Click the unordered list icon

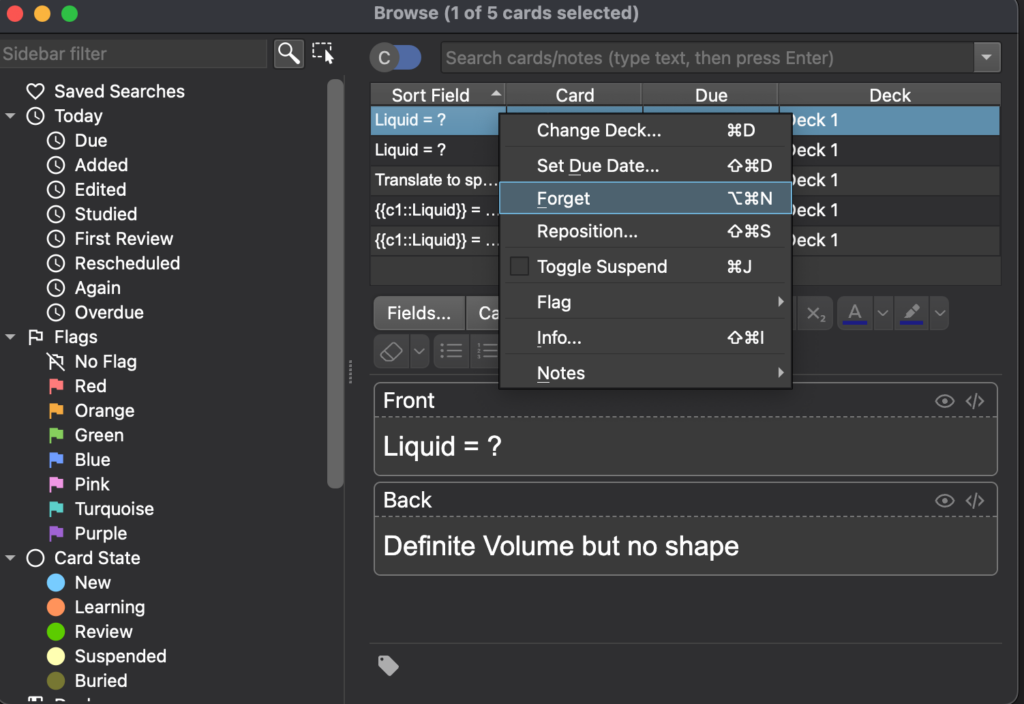coord(451,351)
